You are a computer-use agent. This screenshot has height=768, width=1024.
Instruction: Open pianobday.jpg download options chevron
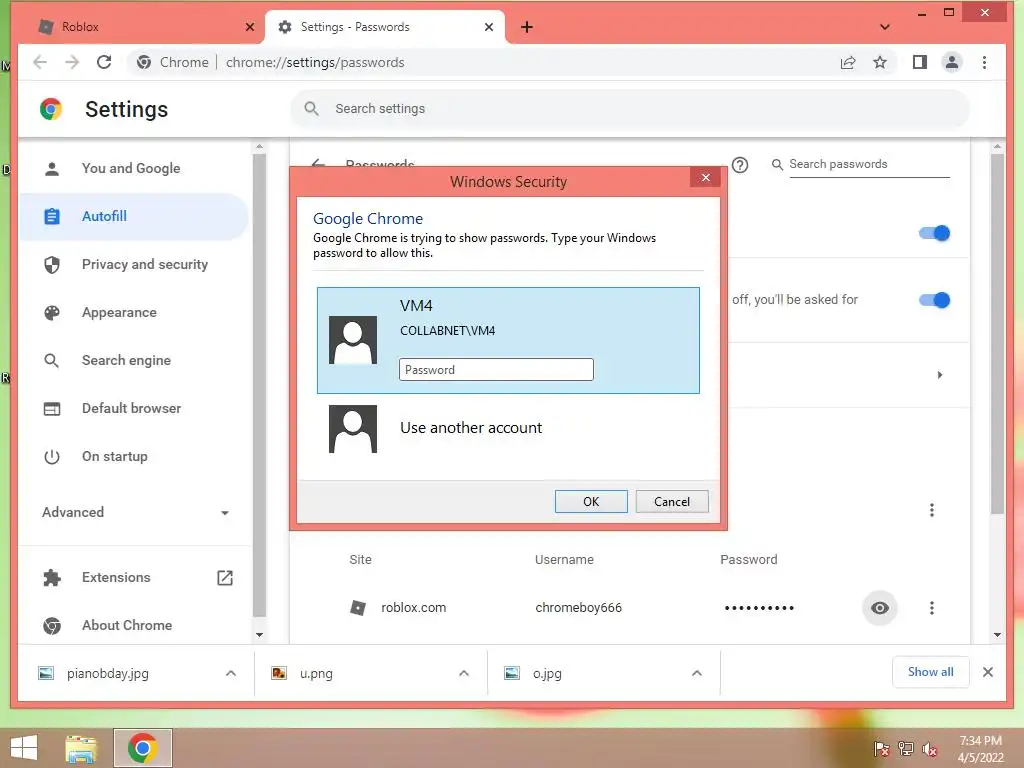coord(231,673)
